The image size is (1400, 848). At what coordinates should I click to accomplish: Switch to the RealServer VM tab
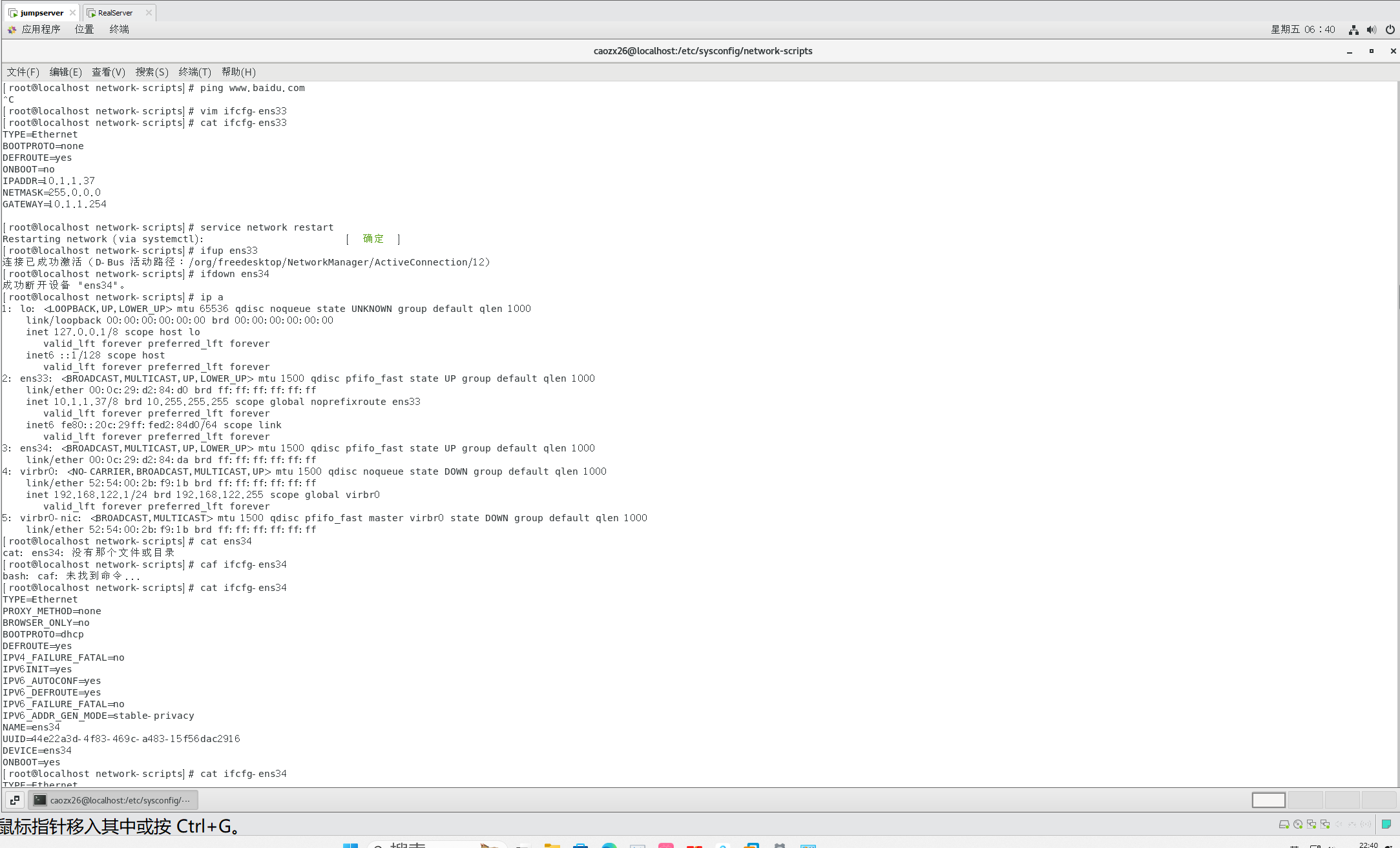point(115,12)
